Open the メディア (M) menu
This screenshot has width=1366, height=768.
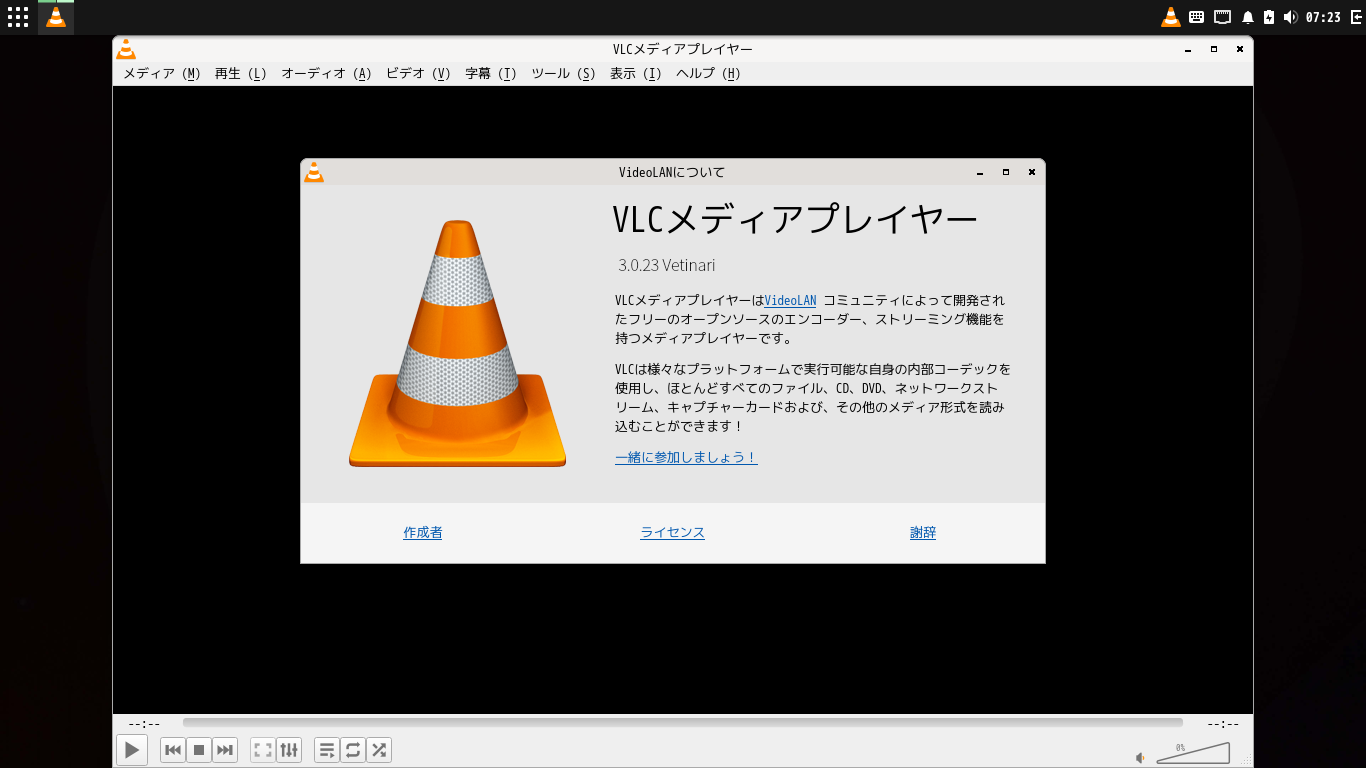click(162, 74)
